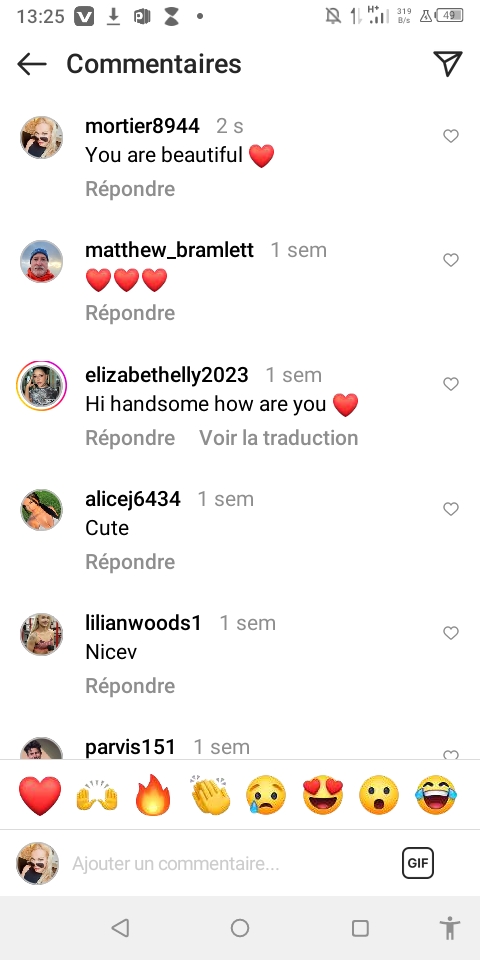The width and height of the screenshot is (480, 960).
Task: Like matthew_bramlett's comment with the heart
Action: coord(451,260)
